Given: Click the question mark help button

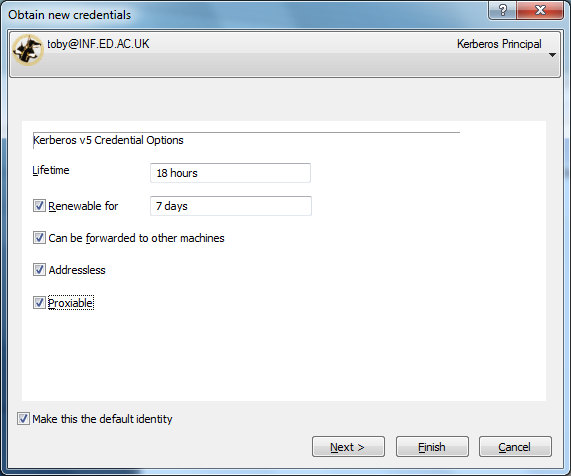Looking at the screenshot, I should [502, 10].
